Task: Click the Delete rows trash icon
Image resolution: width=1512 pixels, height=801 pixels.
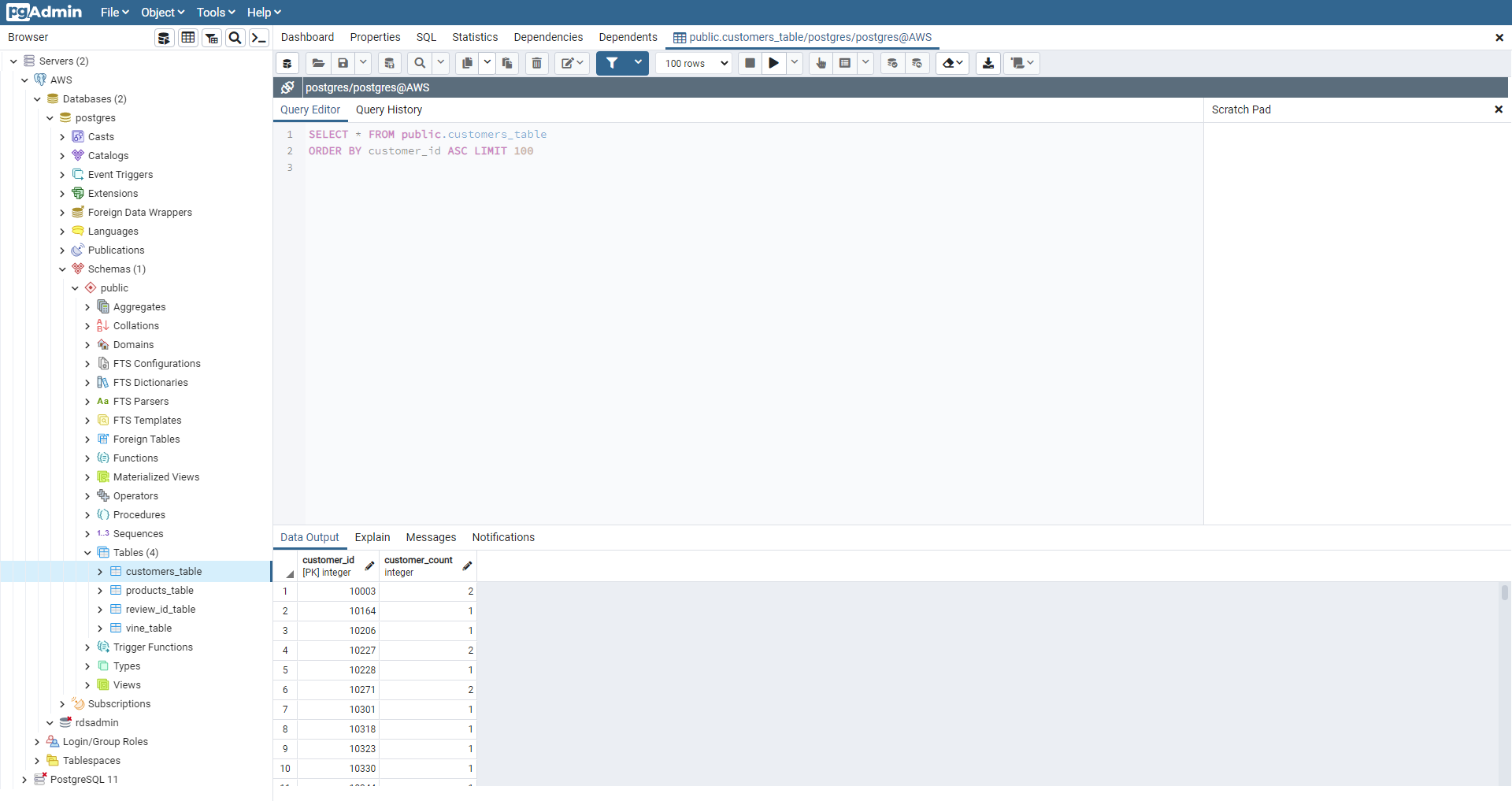Action: point(537,63)
